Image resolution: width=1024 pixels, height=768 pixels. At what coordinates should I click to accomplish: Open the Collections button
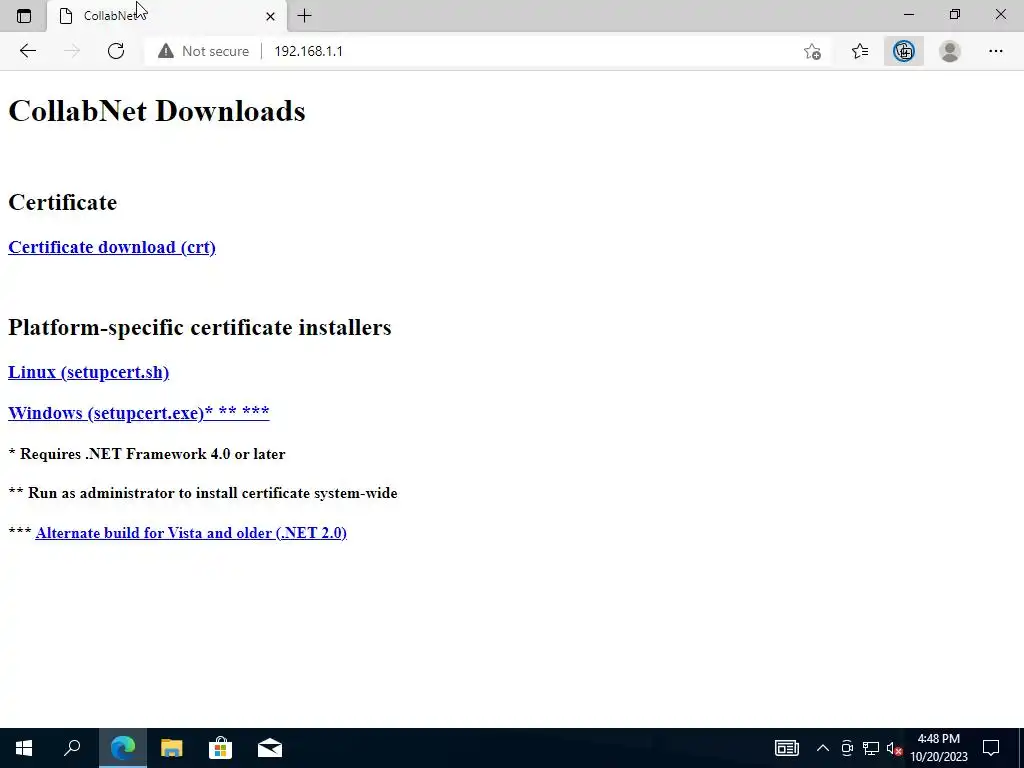(904, 51)
